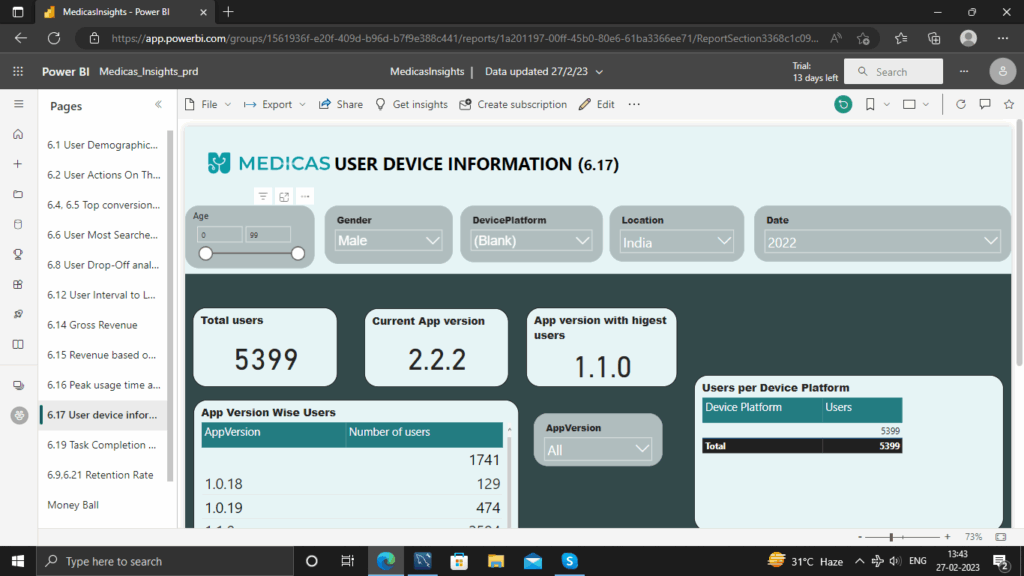The image size is (1024, 576).
Task: Open Data hub icon in sidebar
Action: tap(18, 224)
